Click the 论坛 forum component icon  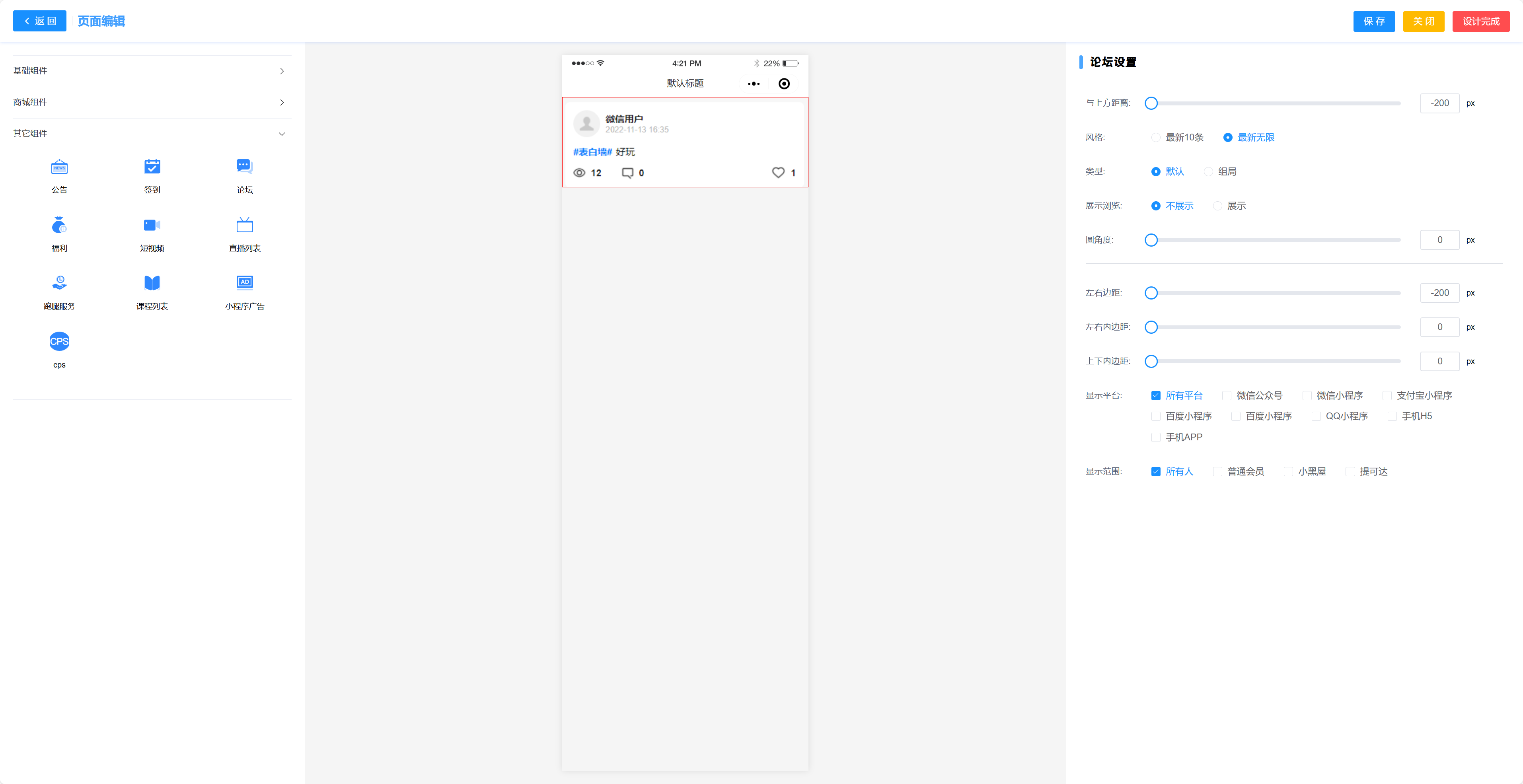pos(244,167)
